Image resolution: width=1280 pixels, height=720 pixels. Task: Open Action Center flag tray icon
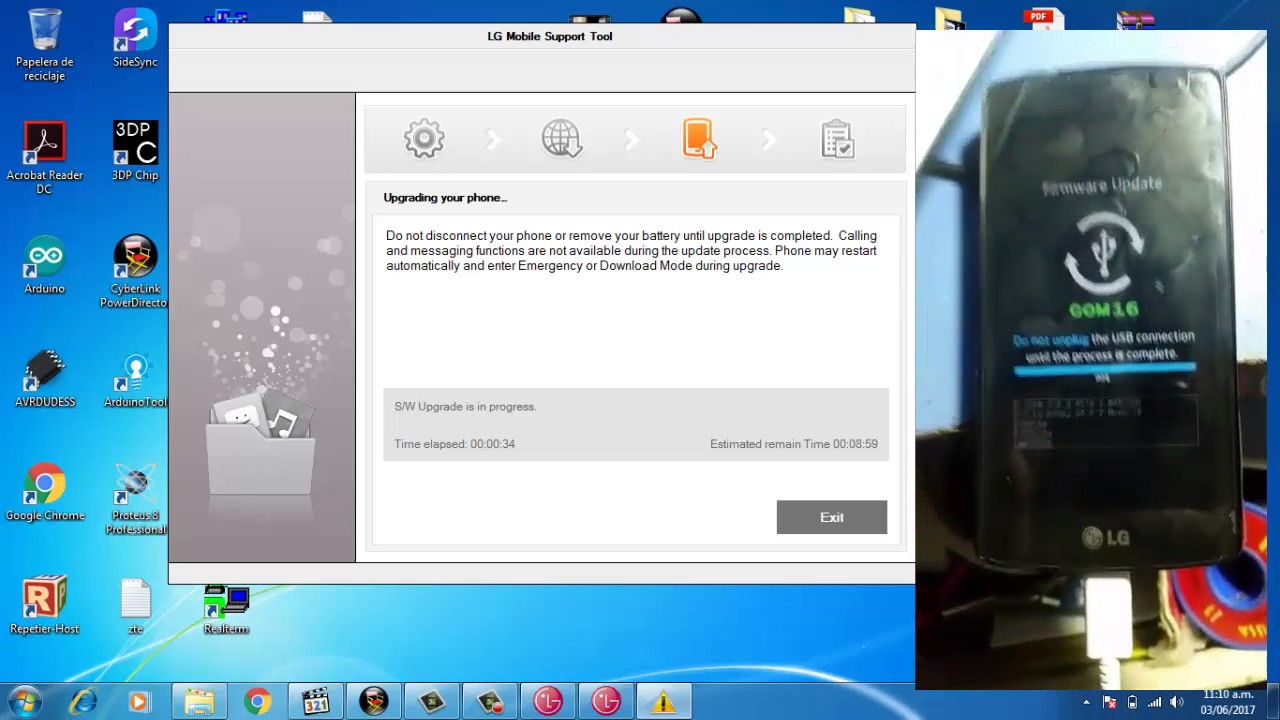pos(1109,702)
